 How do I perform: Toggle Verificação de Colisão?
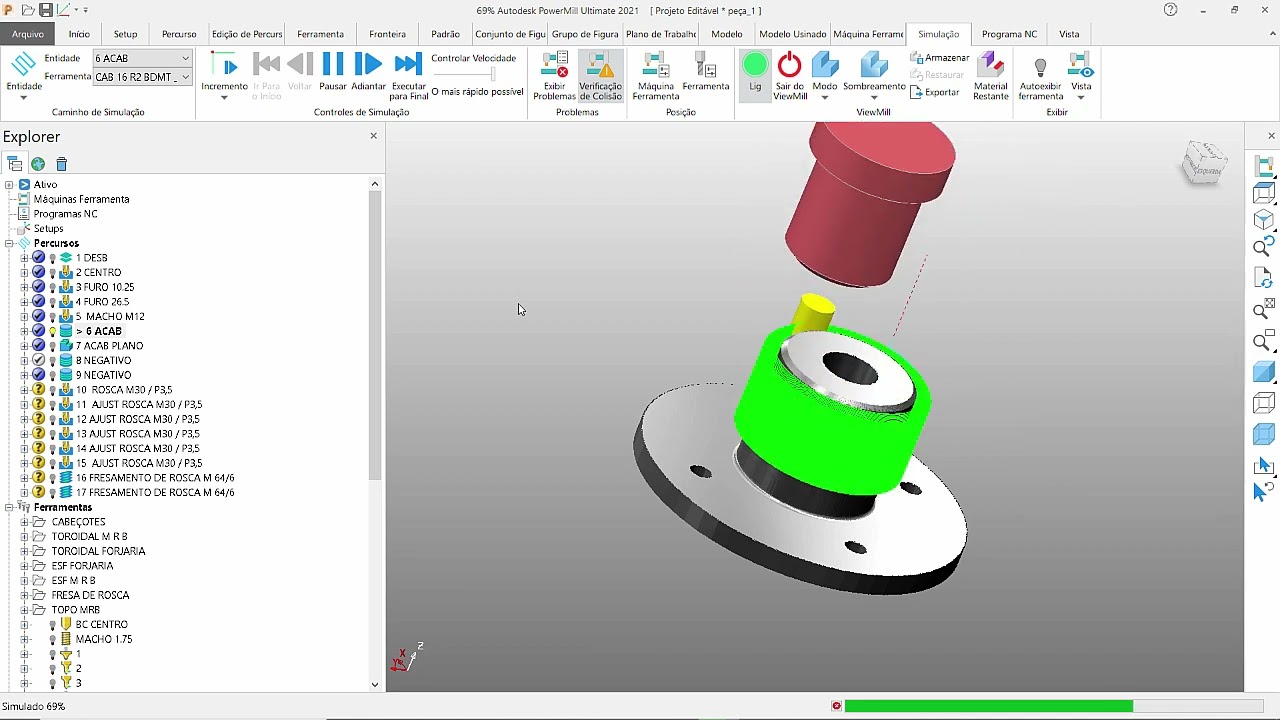point(600,76)
